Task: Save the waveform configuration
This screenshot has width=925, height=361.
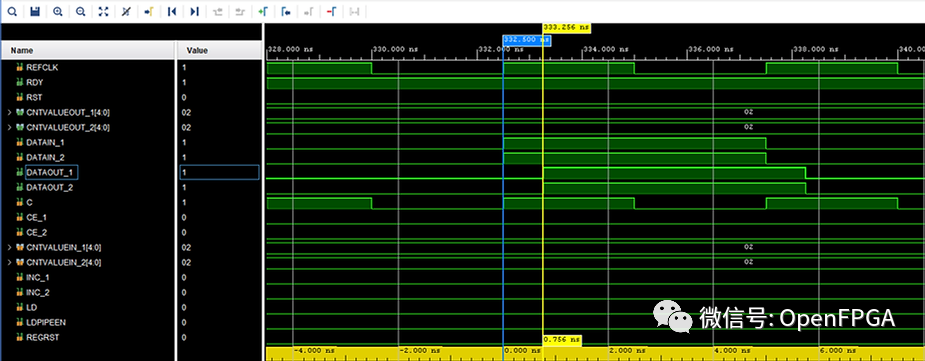Action: pyautogui.click(x=35, y=11)
